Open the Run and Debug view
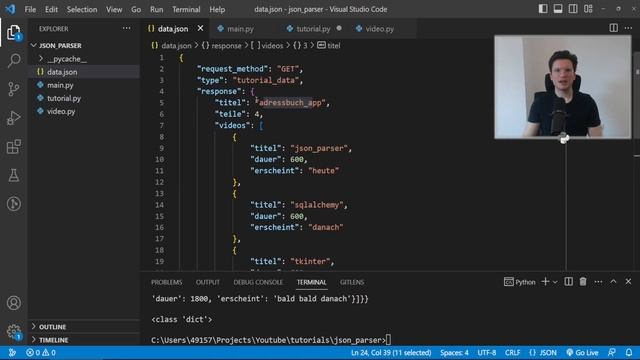The image size is (640, 360). 13,118
